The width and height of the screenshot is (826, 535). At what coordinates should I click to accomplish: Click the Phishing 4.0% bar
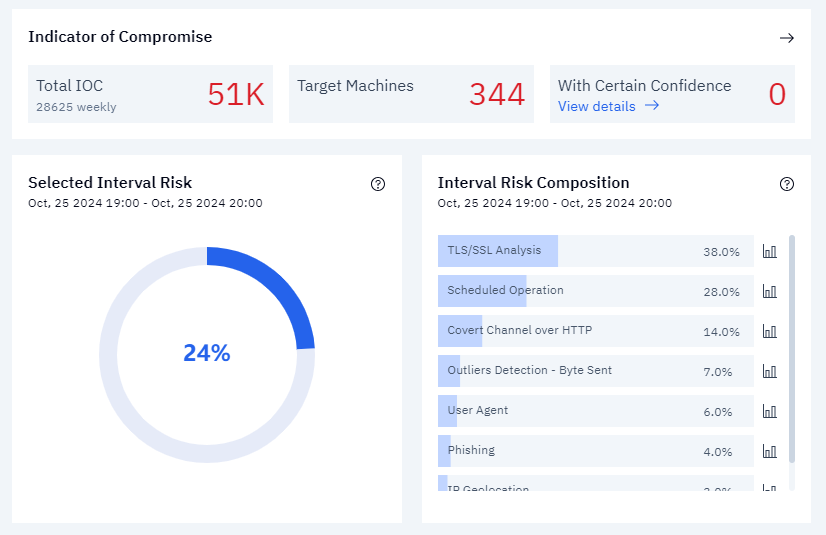click(x=595, y=451)
